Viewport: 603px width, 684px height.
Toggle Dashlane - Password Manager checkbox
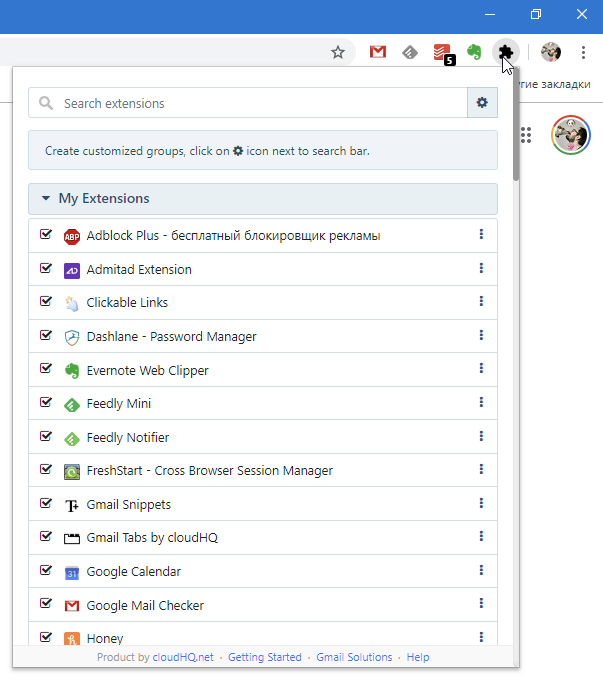pyautogui.click(x=46, y=335)
